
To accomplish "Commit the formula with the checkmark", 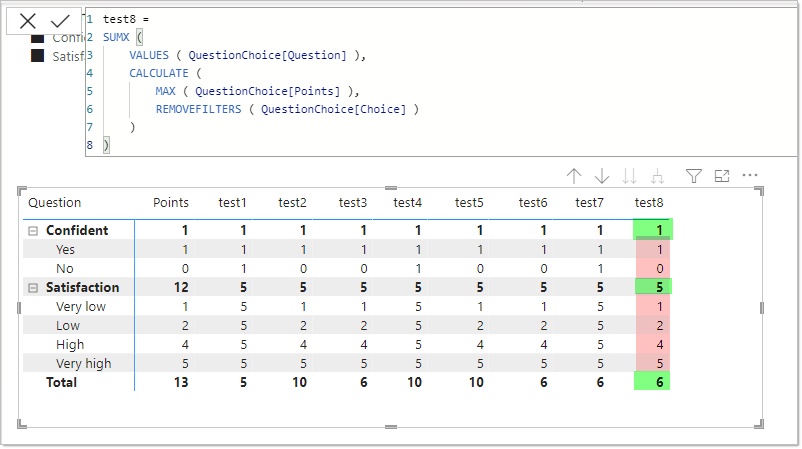I will 60,21.
